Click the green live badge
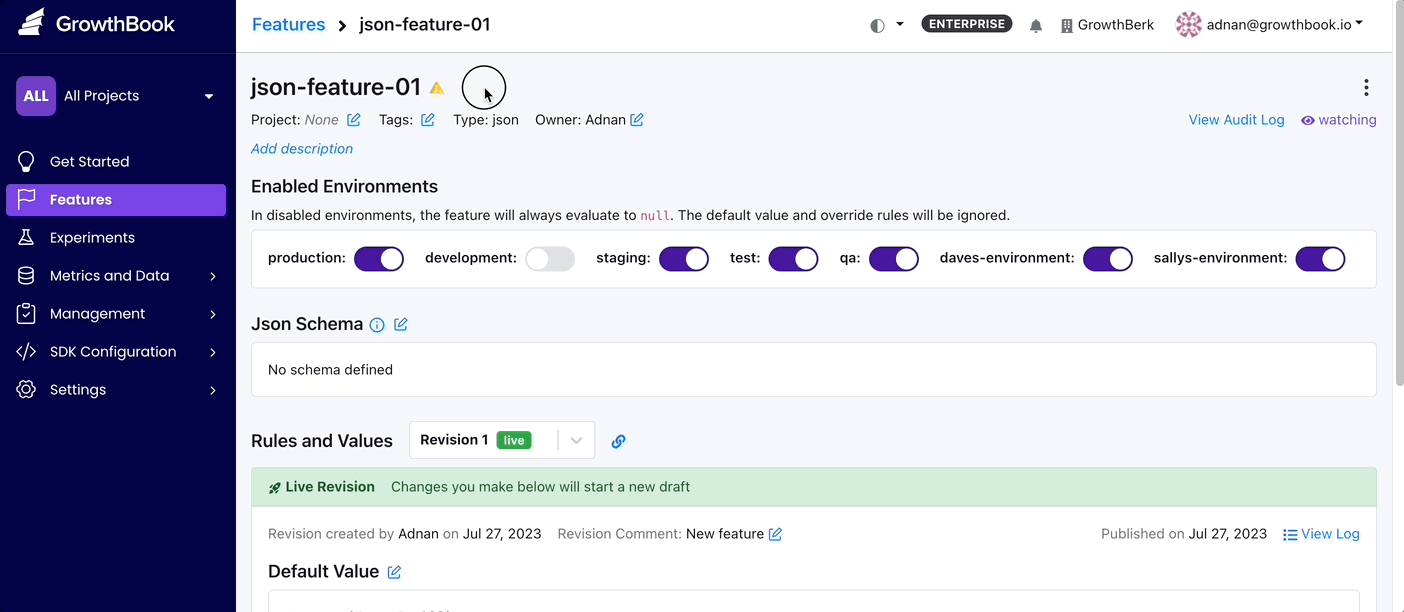The height and width of the screenshot is (612, 1404). (x=514, y=440)
